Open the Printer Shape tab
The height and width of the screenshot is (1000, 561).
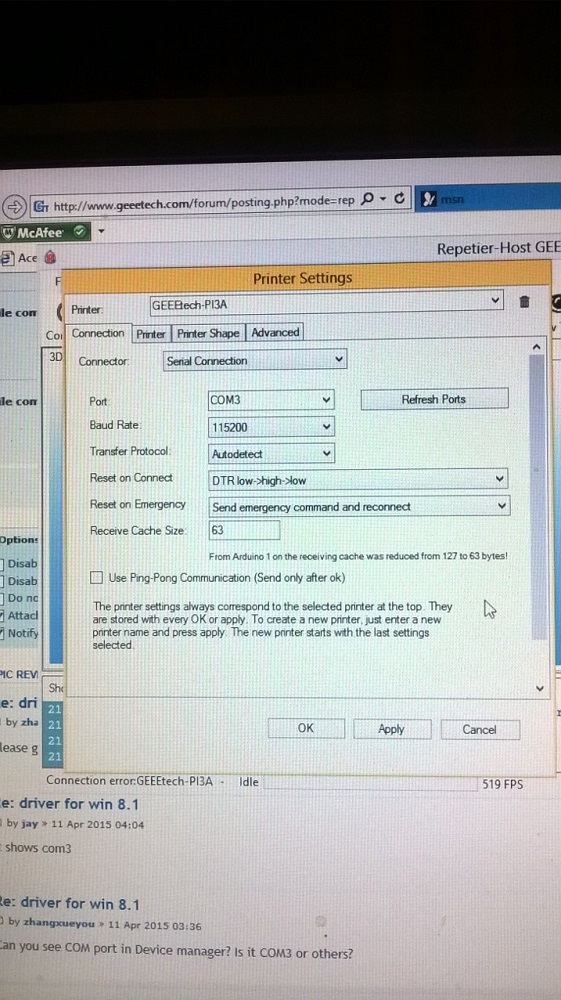pos(208,333)
